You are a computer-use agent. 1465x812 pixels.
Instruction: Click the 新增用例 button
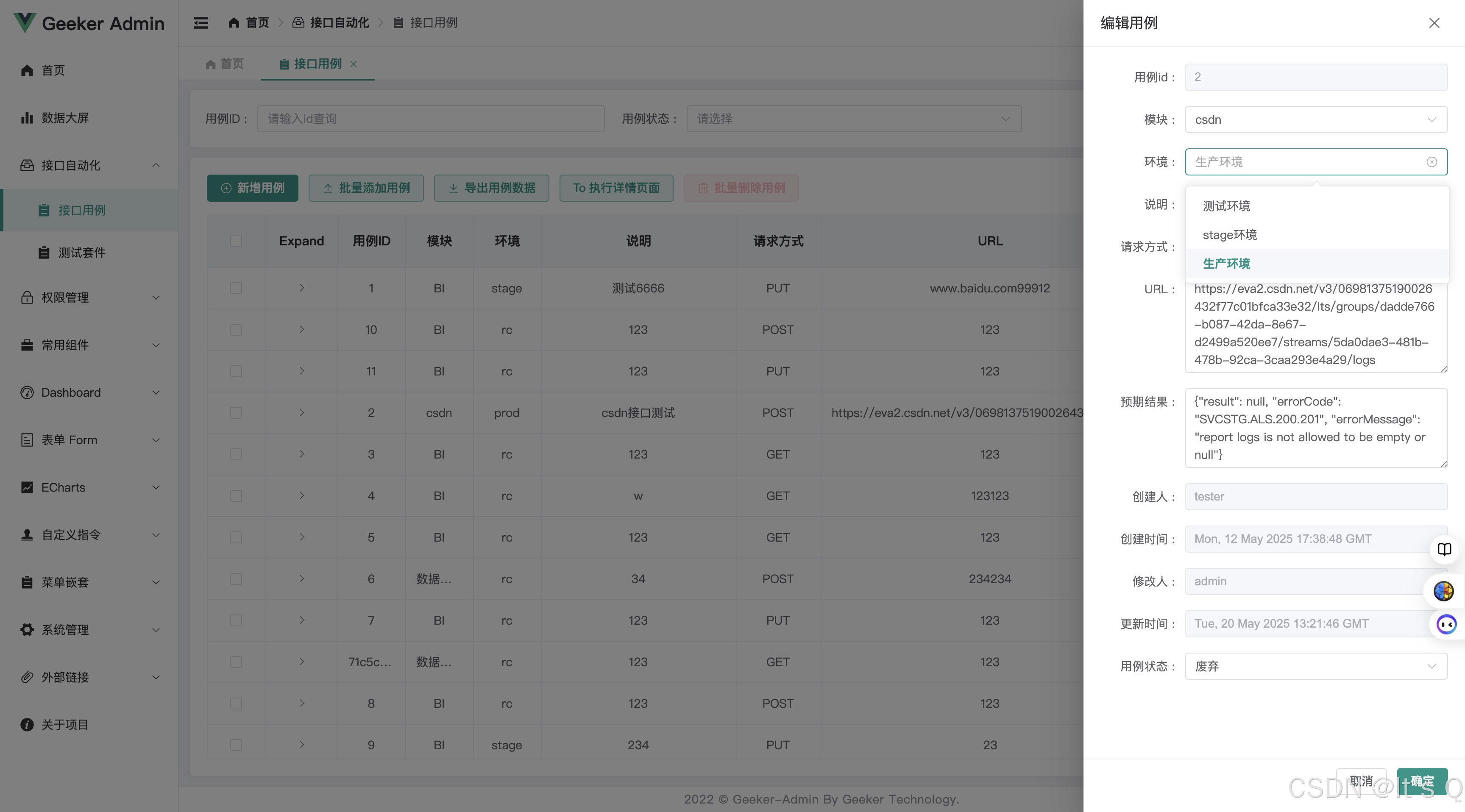tap(253, 188)
